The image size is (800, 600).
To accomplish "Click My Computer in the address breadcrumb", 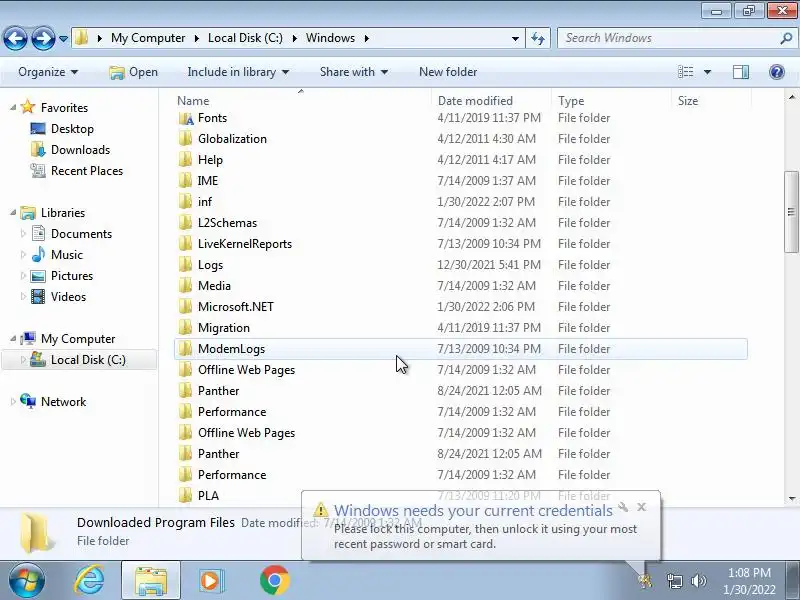I will click(x=148, y=38).
